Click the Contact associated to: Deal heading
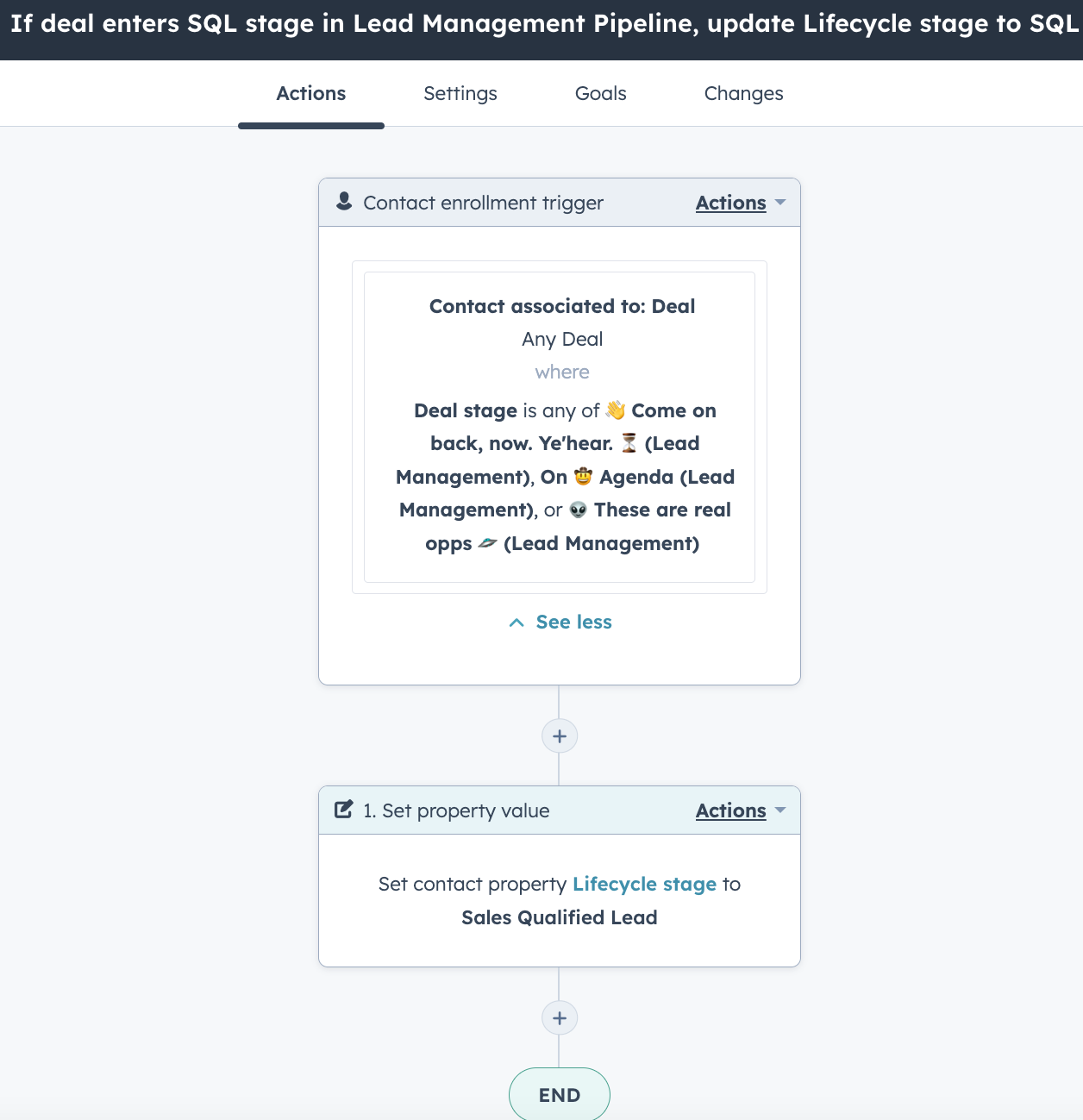Image resolution: width=1083 pixels, height=1120 pixels. pyautogui.click(x=561, y=306)
